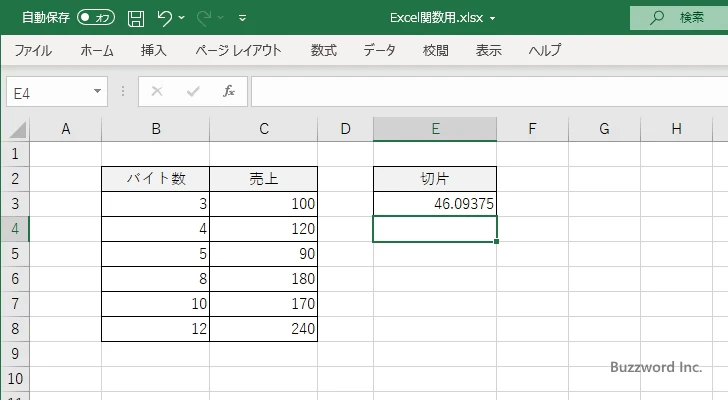
Task: Select row 4 header
Action: (15, 229)
